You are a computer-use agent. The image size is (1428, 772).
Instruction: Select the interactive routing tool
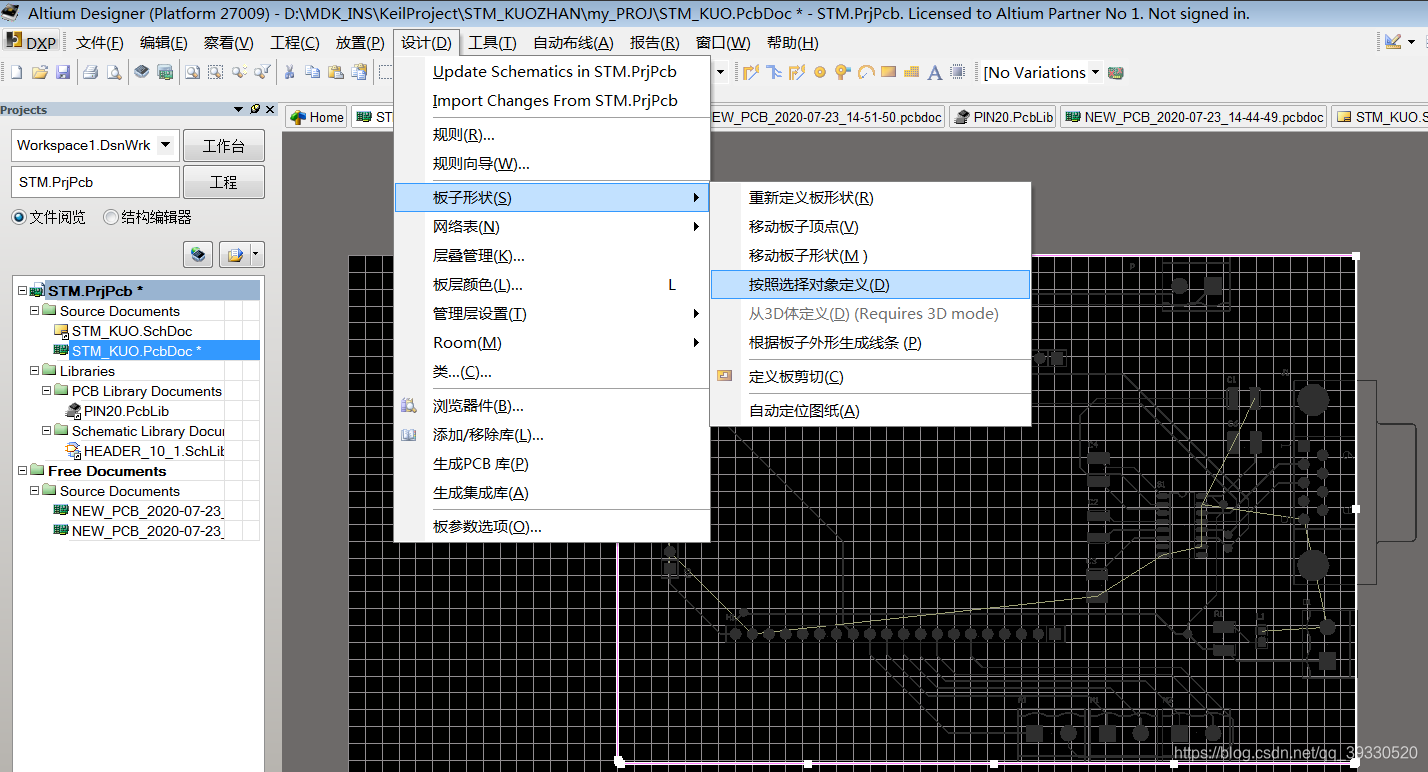point(752,72)
